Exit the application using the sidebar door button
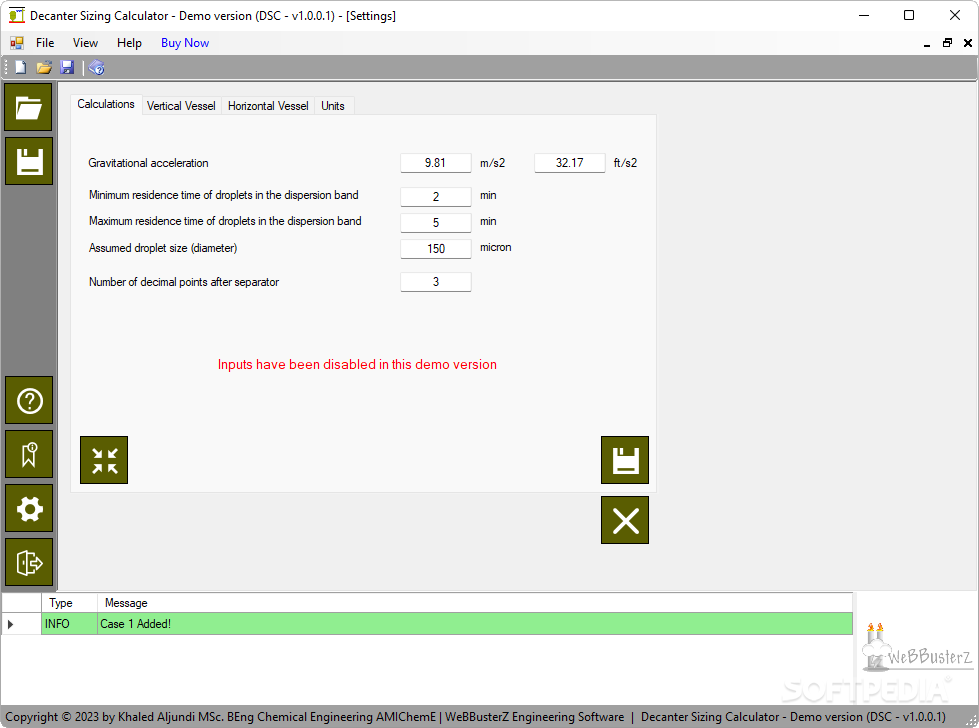The height and width of the screenshot is (728, 979). pyautogui.click(x=29, y=562)
